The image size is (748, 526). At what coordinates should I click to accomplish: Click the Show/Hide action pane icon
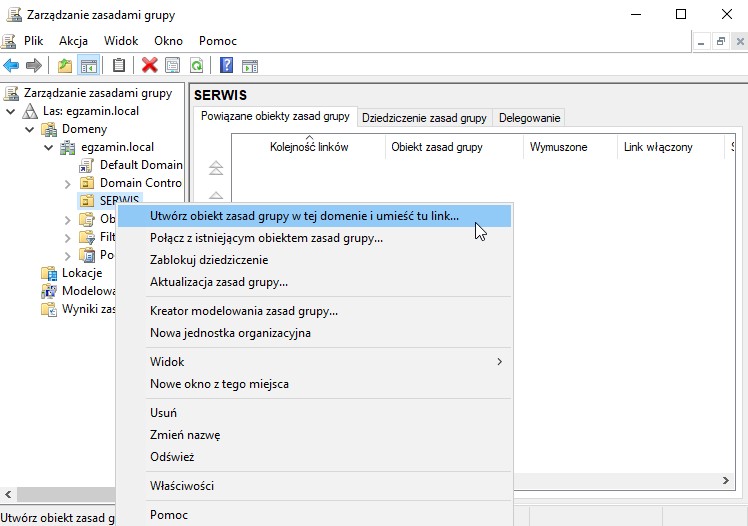[x=250, y=66]
